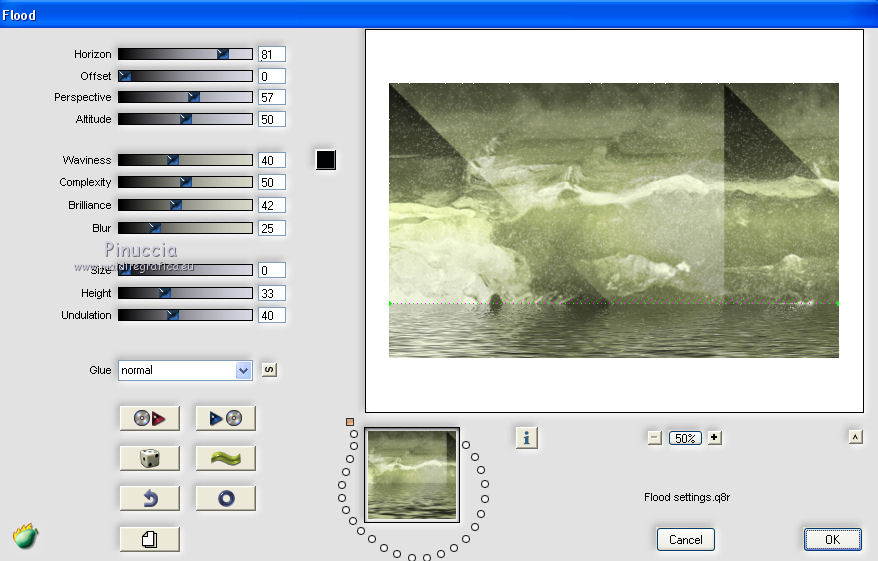Click the load settings disc icon button
878x561 pixels.
pos(150,418)
